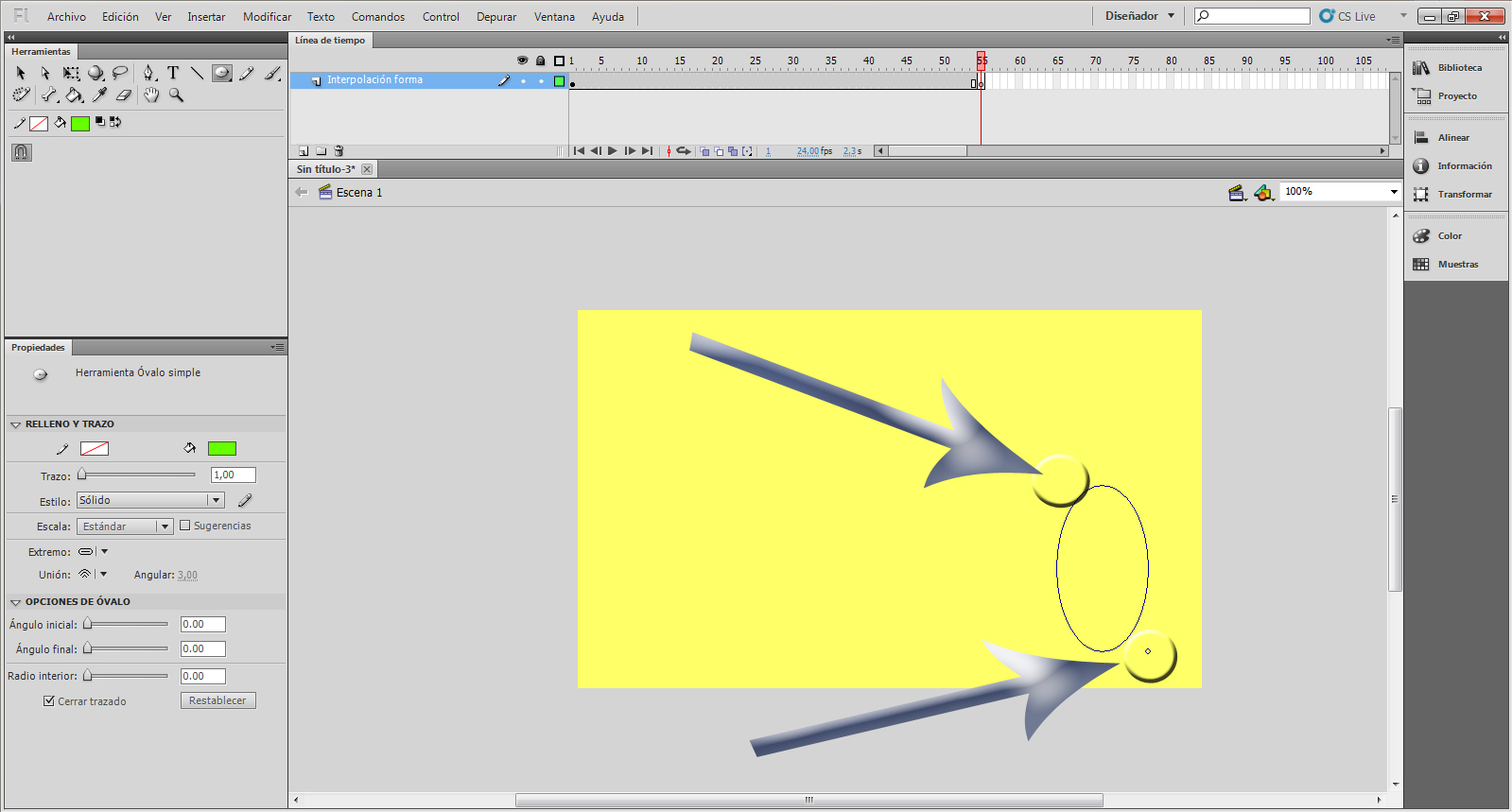The image size is (1512, 812).
Task: Choose the Free Transform tool
Action: click(71, 73)
